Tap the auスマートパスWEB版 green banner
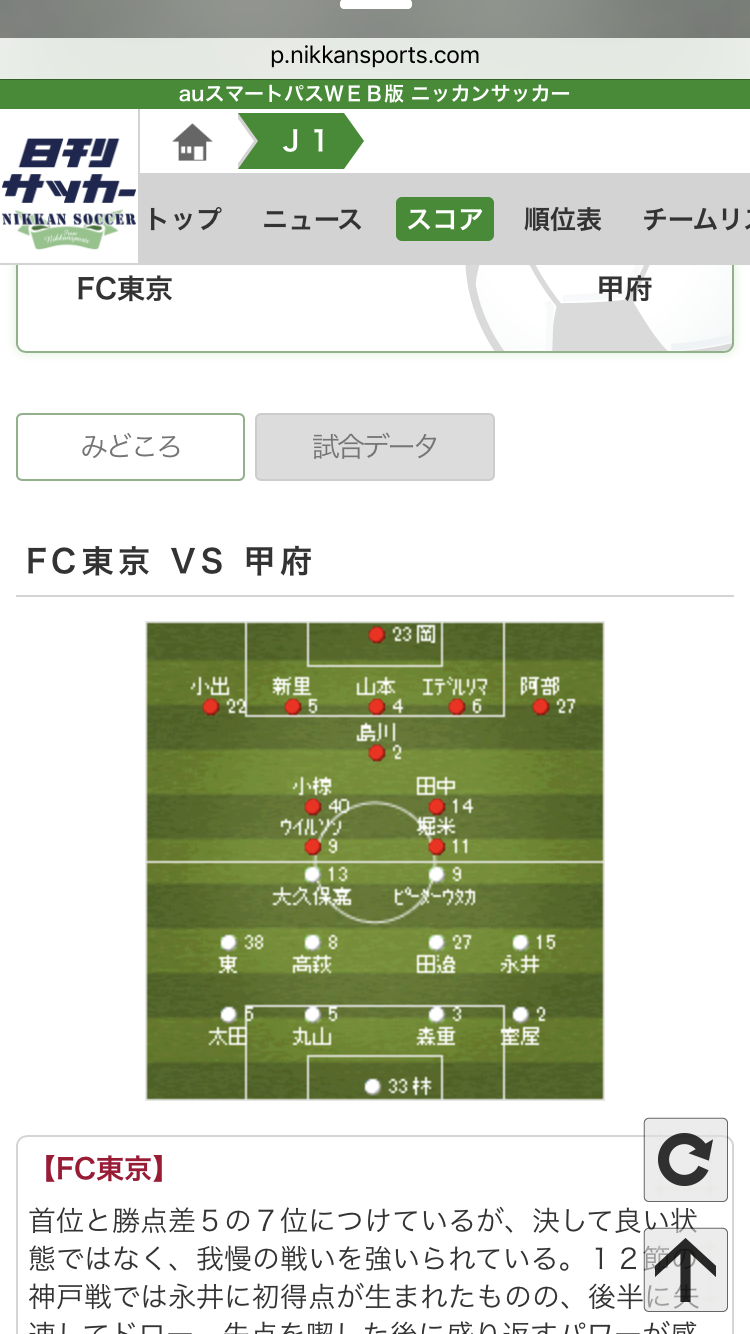 375,94
